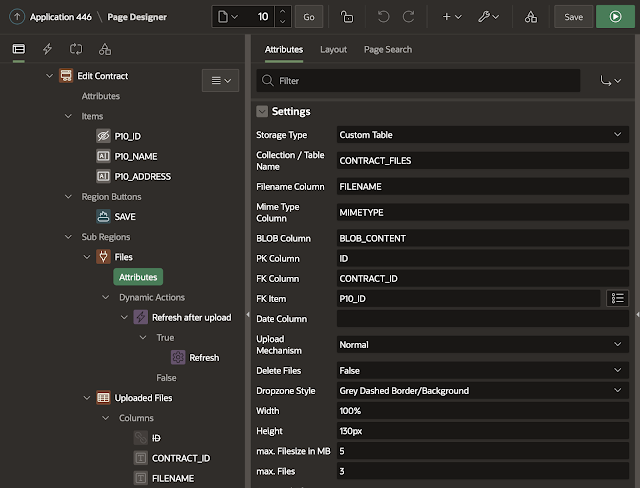Click the Go button
The image size is (640, 488).
(309, 17)
